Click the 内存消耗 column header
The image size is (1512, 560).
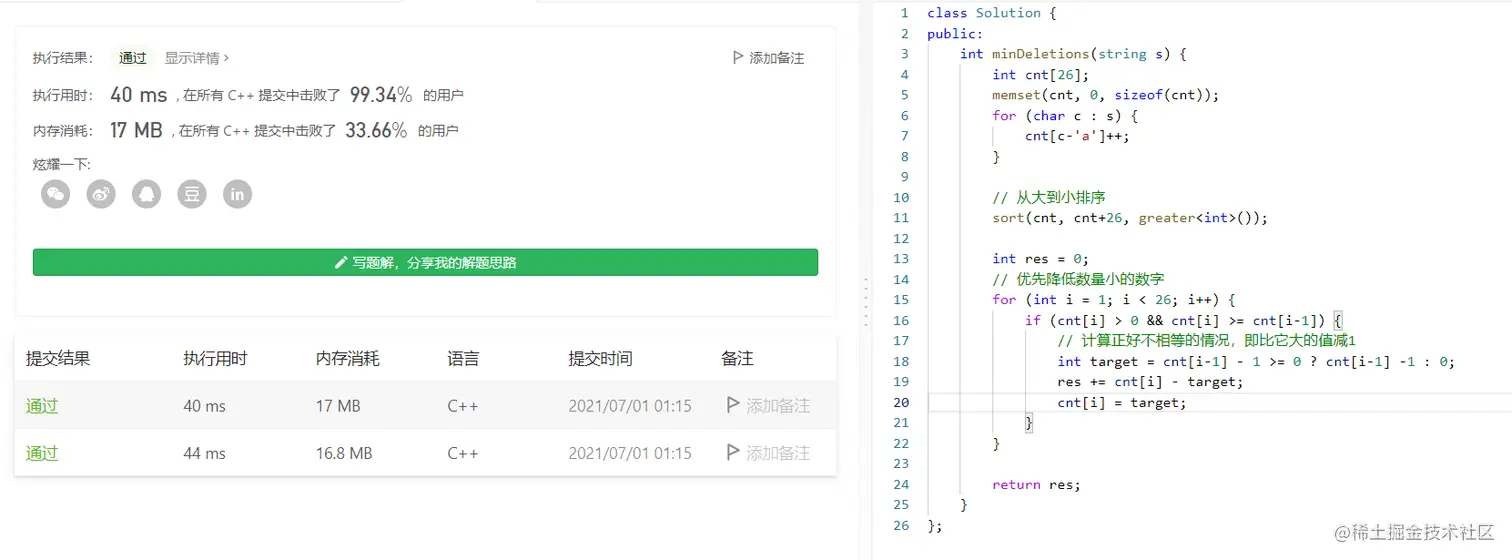[x=348, y=358]
